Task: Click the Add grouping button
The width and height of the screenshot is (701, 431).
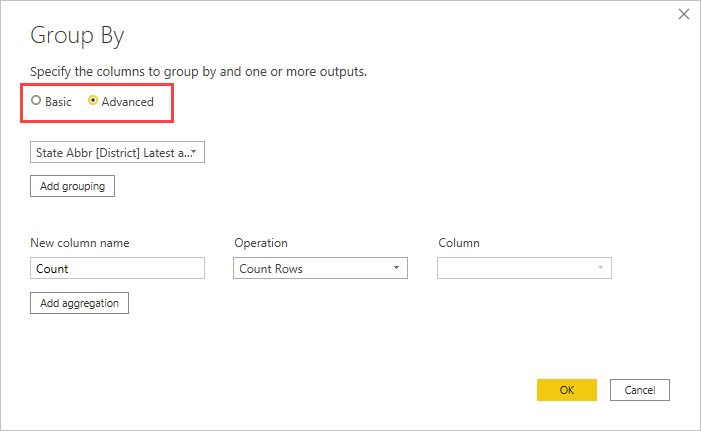Action: (72, 186)
